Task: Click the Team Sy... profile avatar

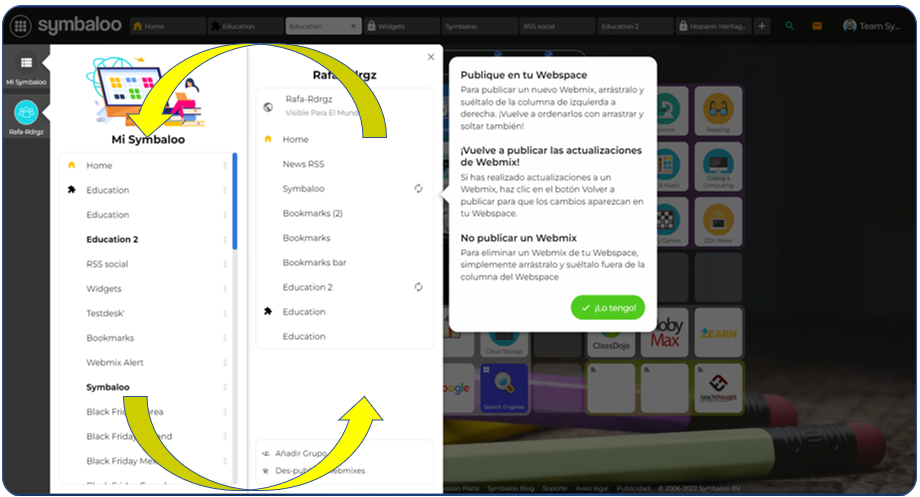Action: [x=849, y=26]
